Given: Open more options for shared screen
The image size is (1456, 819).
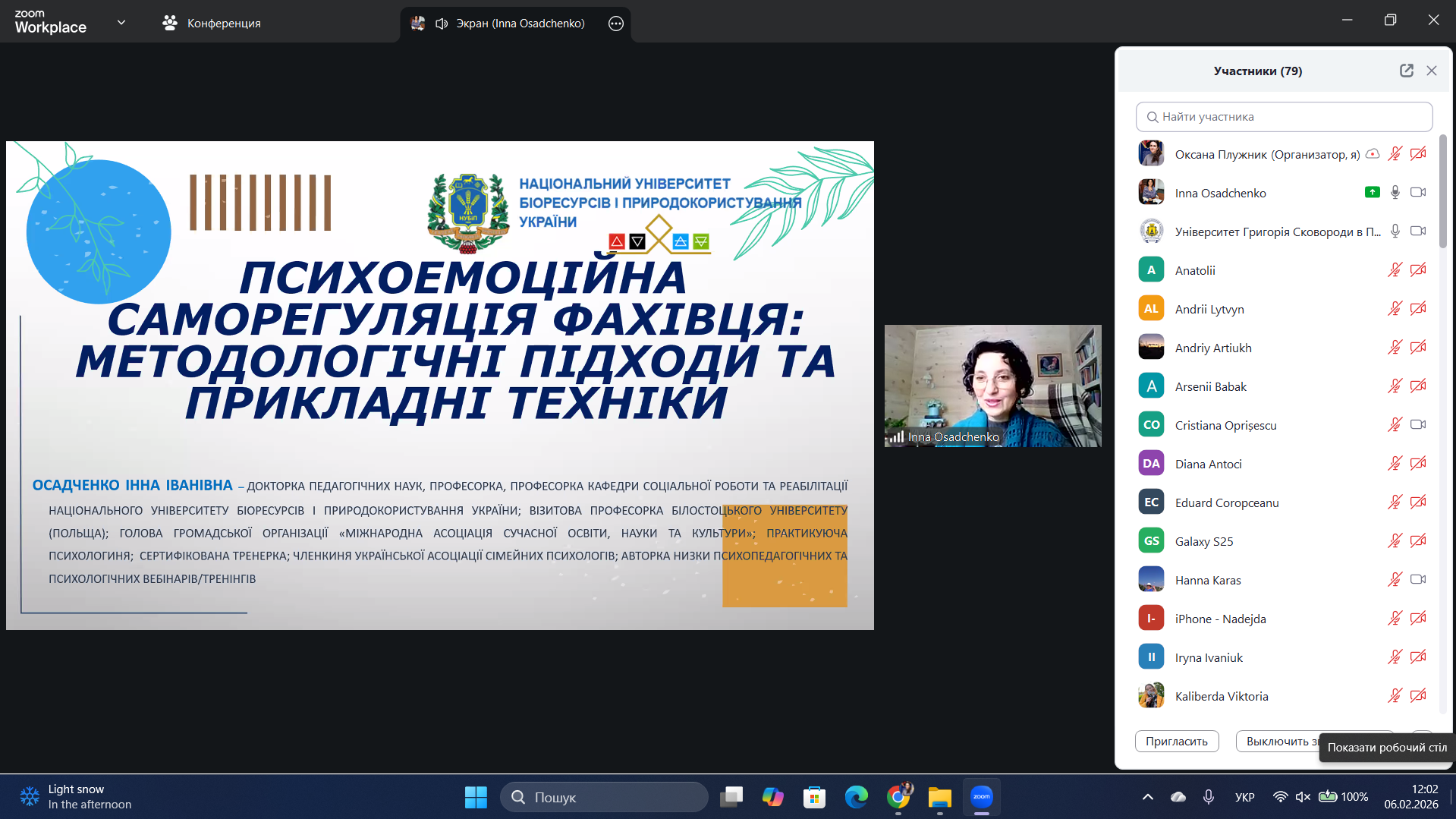Looking at the screenshot, I should click(x=615, y=24).
